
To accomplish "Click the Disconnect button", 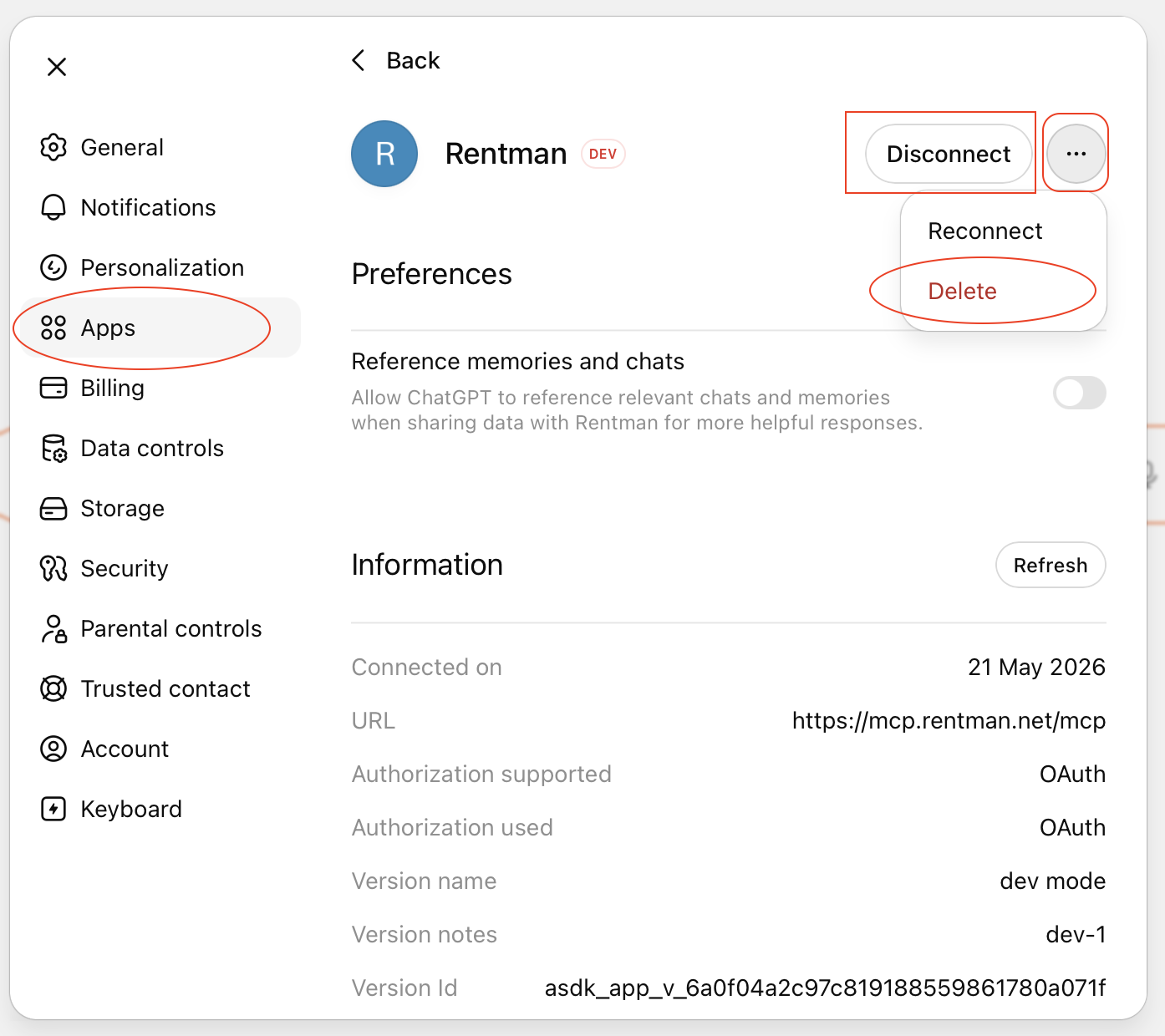I will tap(949, 154).
